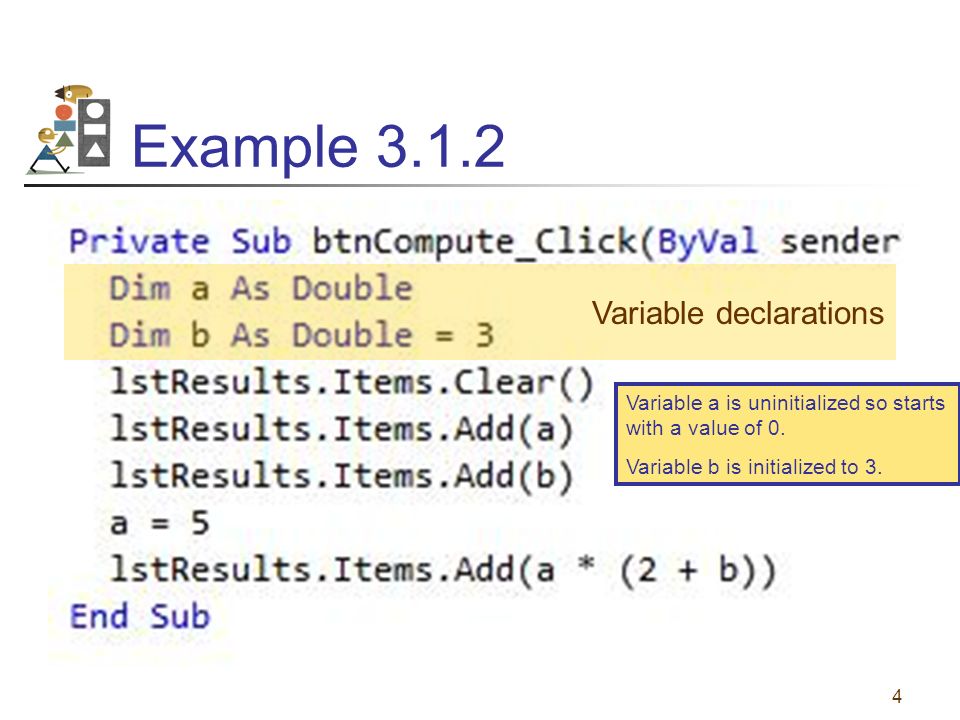The width and height of the screenshot is (960, 720).
Task: Click the 'lstResults.Items.Add(a)' line
Action: 342,429
